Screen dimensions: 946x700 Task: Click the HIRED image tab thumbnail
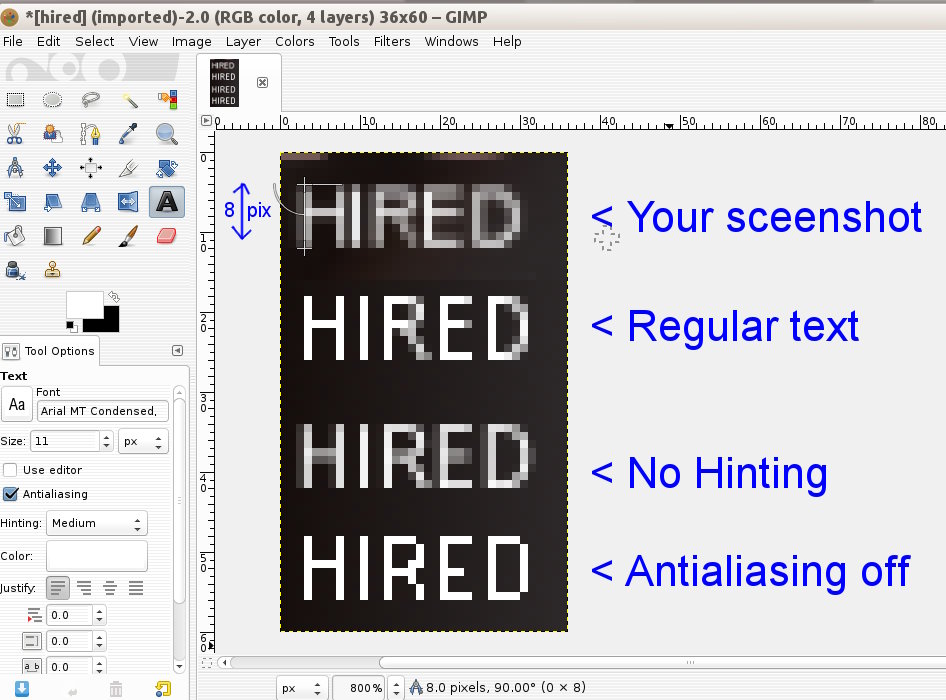click(224, 83)
